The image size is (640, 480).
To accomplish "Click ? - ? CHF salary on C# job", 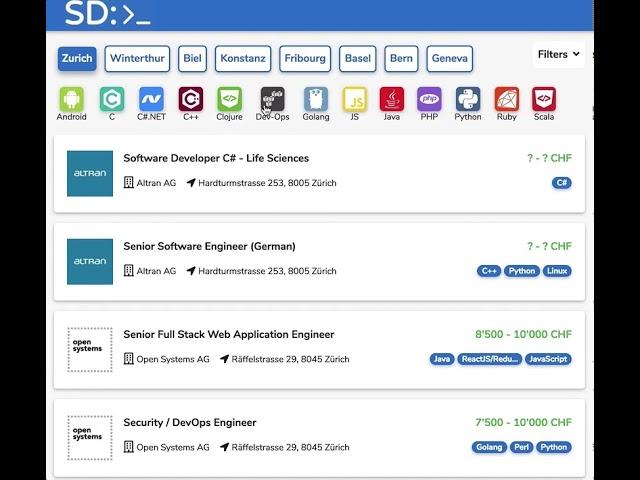I will click(x=549, y=158).
